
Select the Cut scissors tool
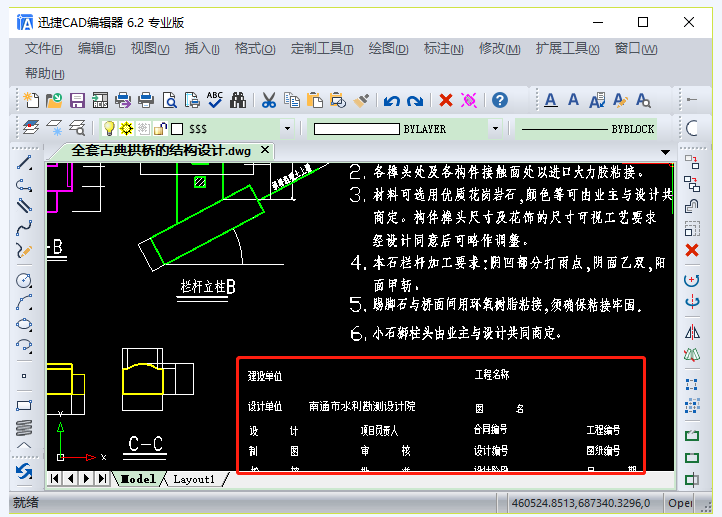coord(268,100)
